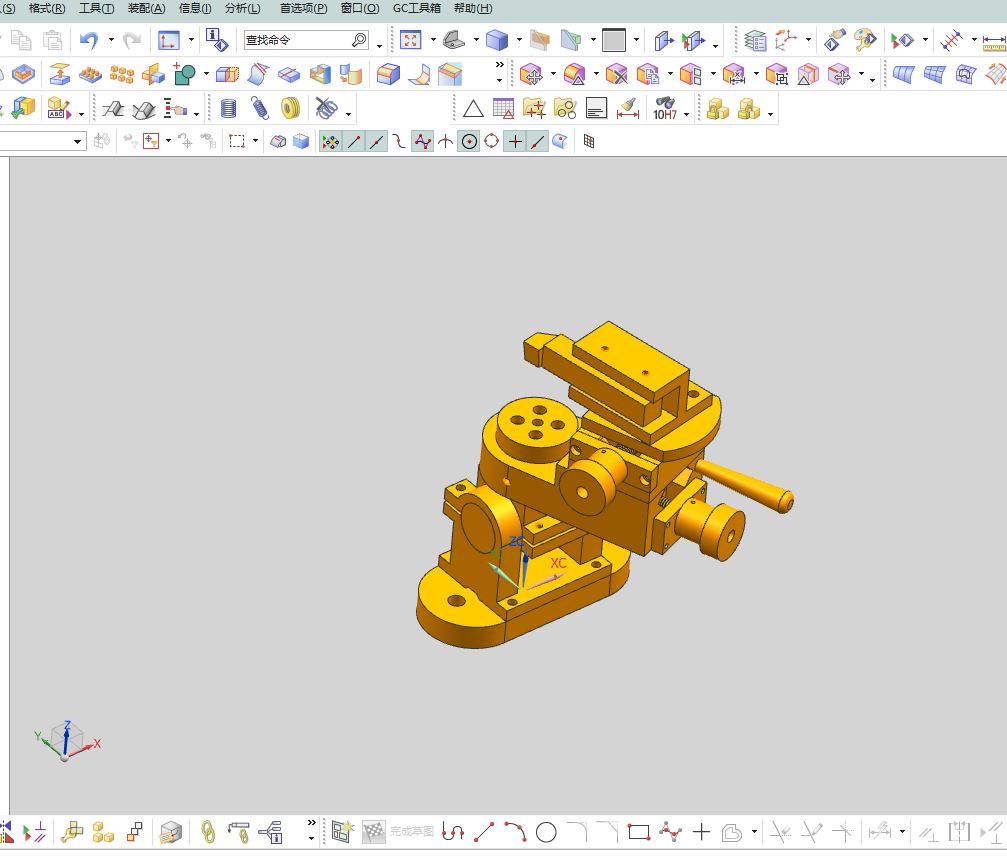Toggle the Control point snap option
The image size is (1007, 859).
423,141
